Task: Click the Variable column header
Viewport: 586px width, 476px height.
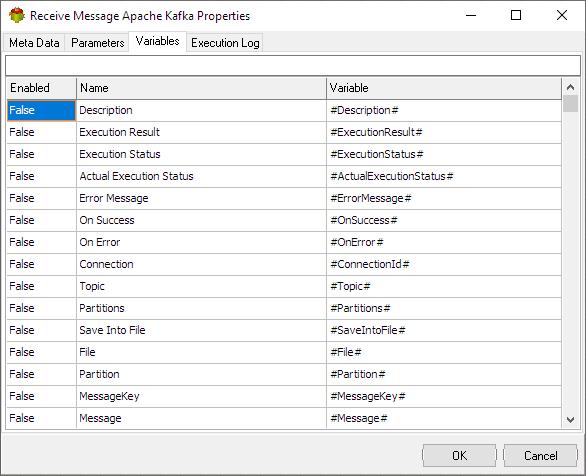Action: tap(444, 88)
